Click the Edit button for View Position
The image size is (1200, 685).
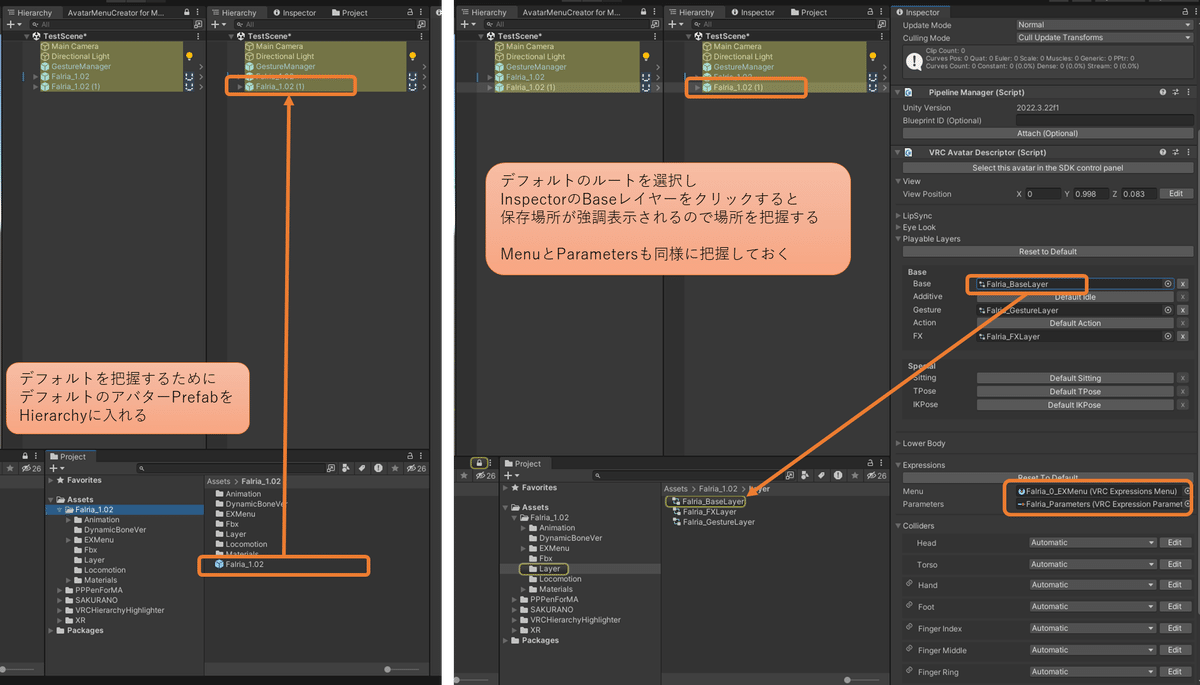tap(1176, 194)
